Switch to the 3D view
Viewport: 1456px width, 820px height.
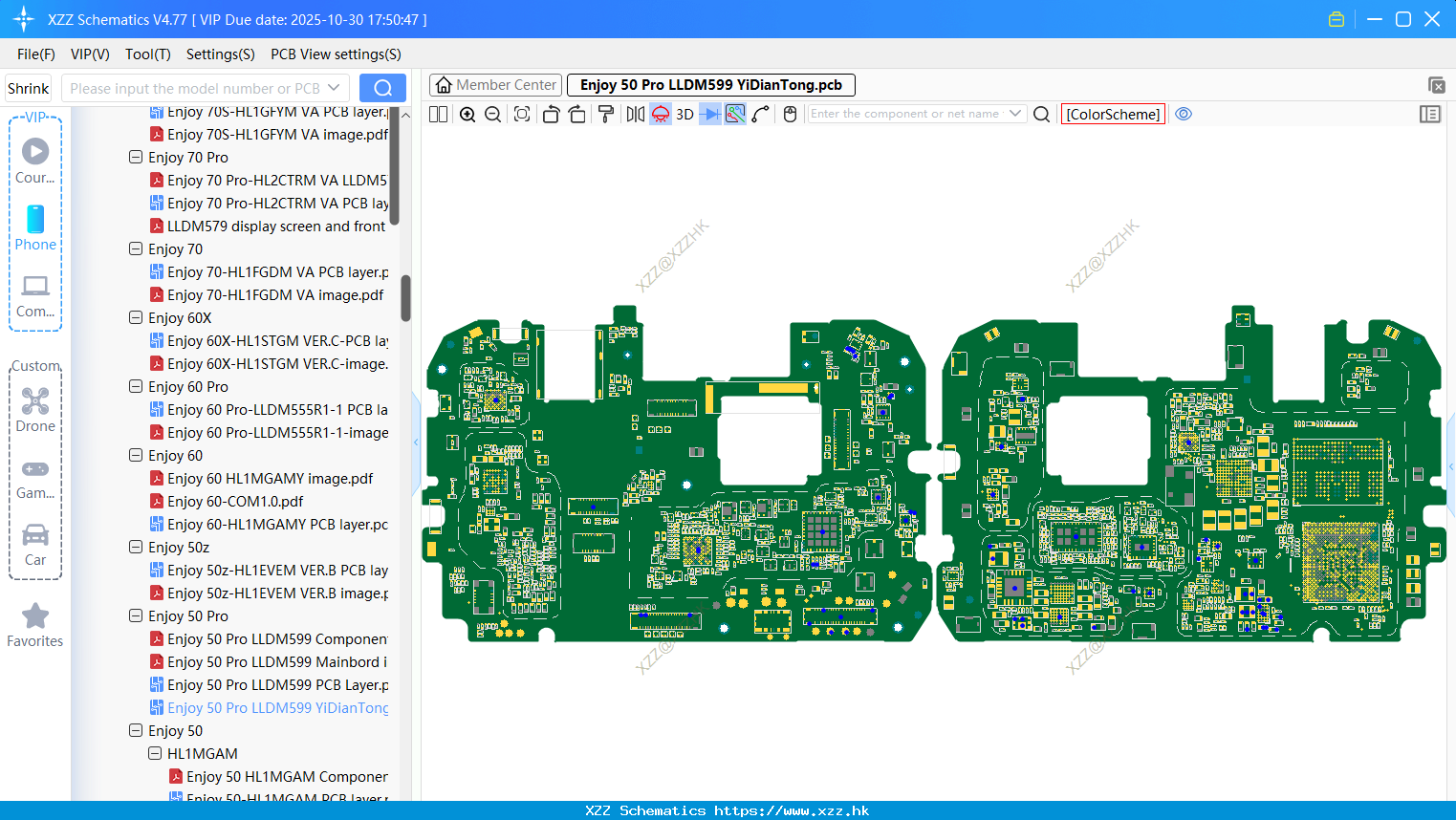click(x=685, y=114)
